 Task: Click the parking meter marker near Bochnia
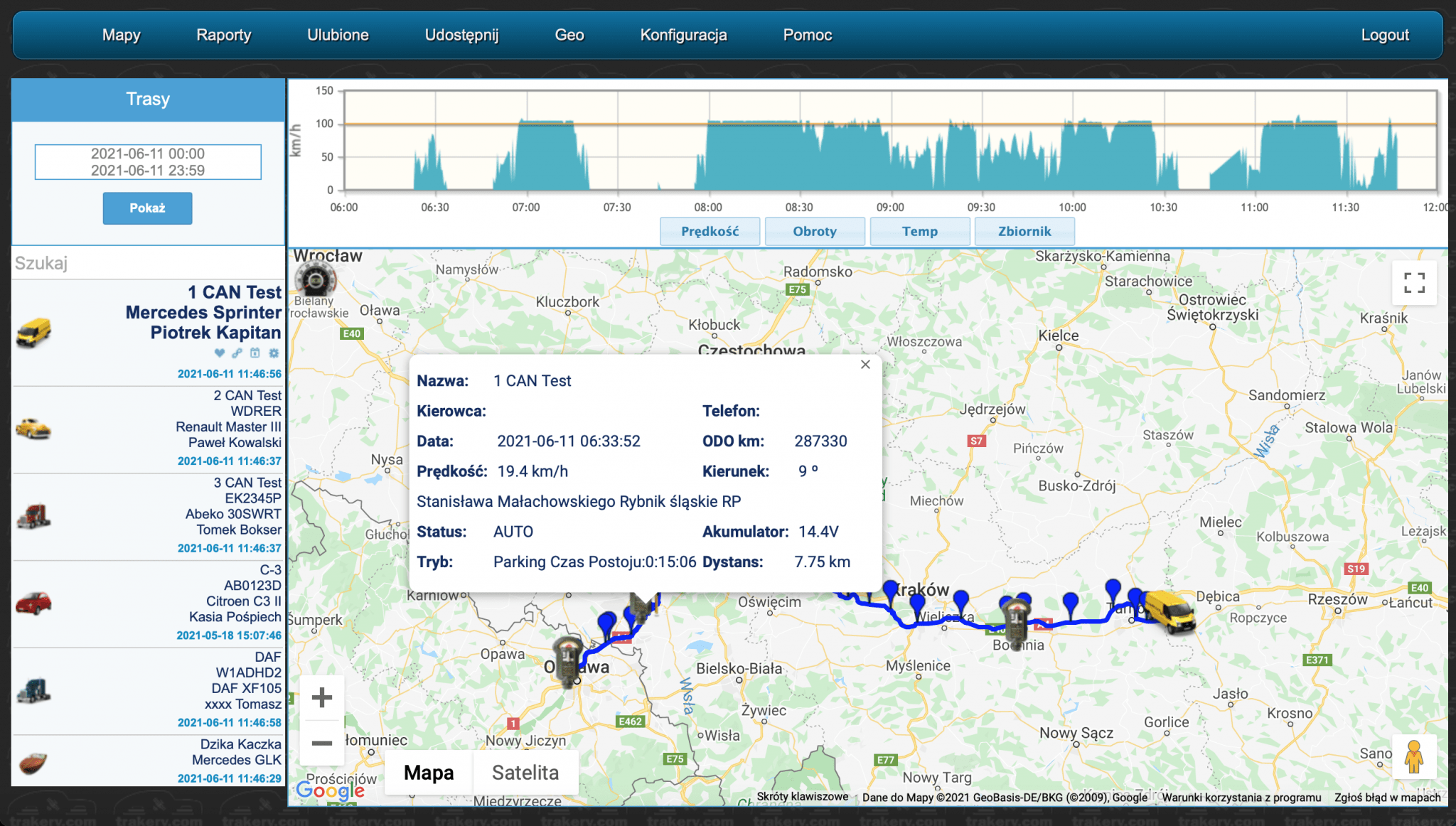1016,623
